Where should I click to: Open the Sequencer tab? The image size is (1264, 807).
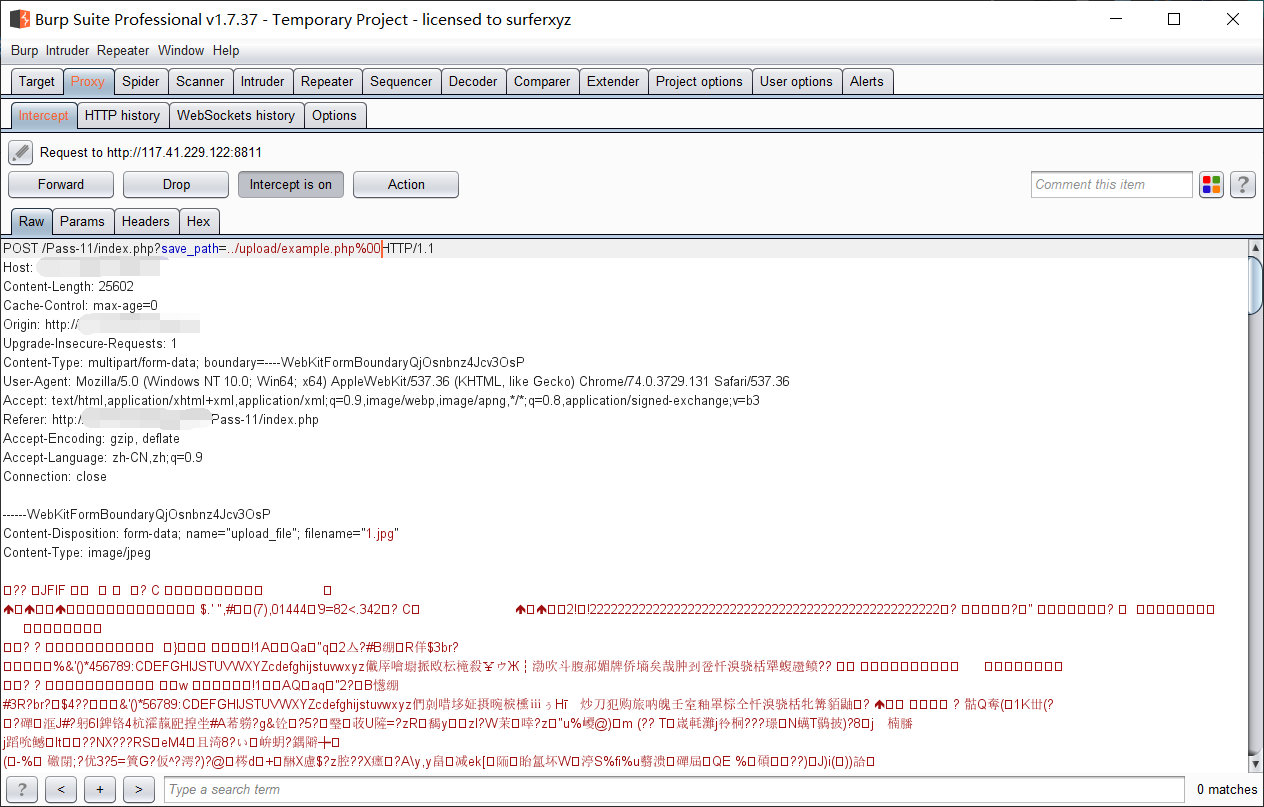[x=401, y=82]
